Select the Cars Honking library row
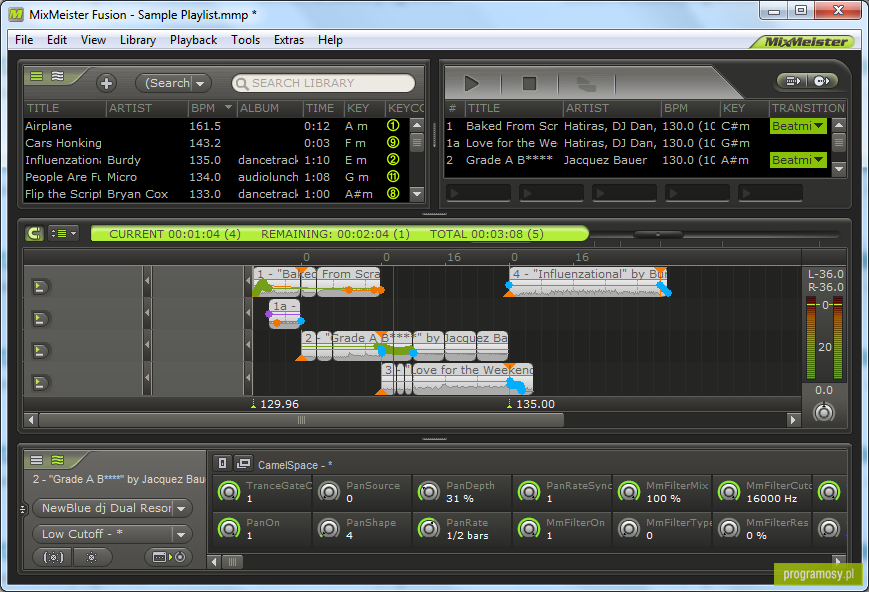The width and height of the screenshot is (869, 592). pyautogui.click(x=217, y=143)
